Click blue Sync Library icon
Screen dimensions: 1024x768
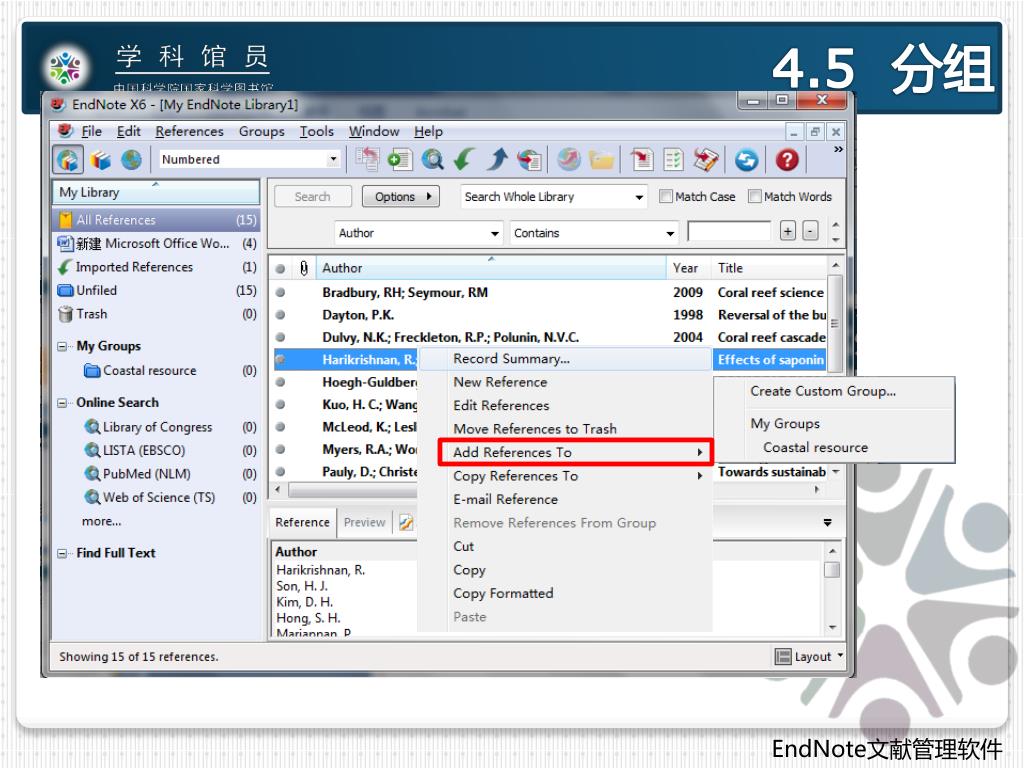[x=746, y=160]
